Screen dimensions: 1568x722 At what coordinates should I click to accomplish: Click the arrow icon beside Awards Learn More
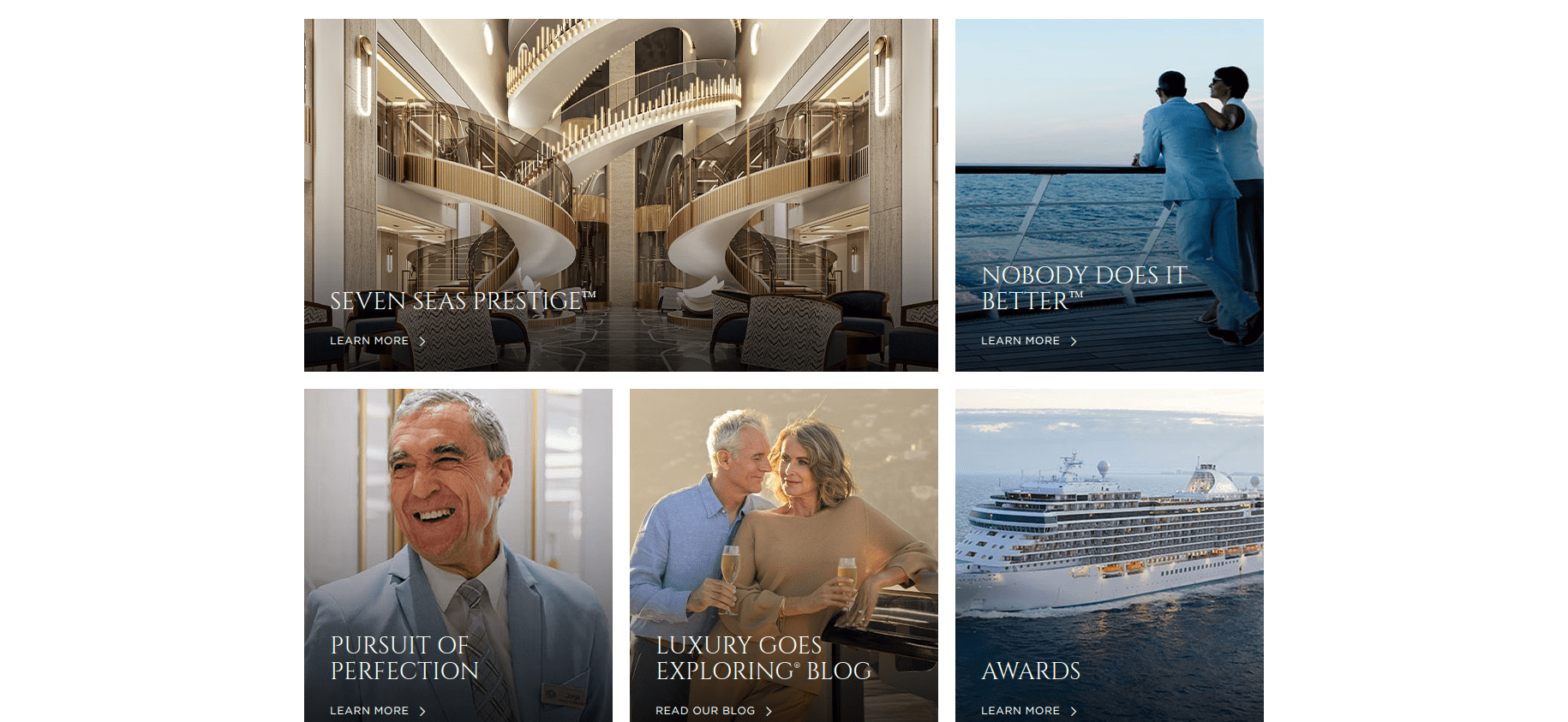tap(1074, 711)
